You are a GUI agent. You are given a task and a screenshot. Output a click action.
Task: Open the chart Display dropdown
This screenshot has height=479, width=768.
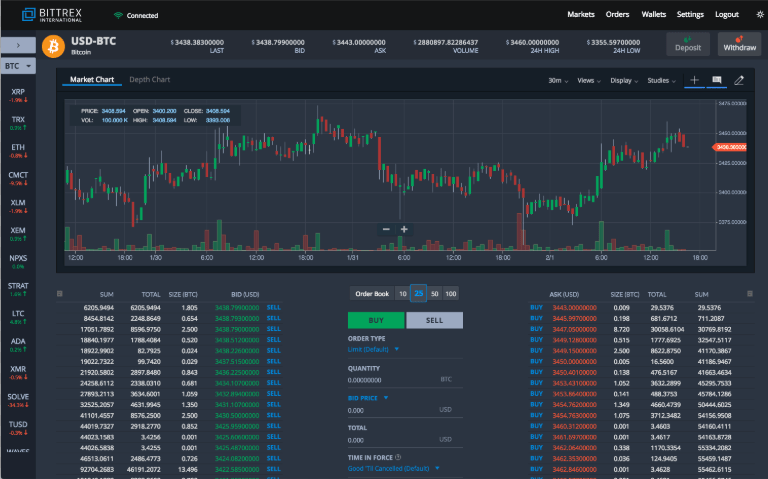(624, 80)
